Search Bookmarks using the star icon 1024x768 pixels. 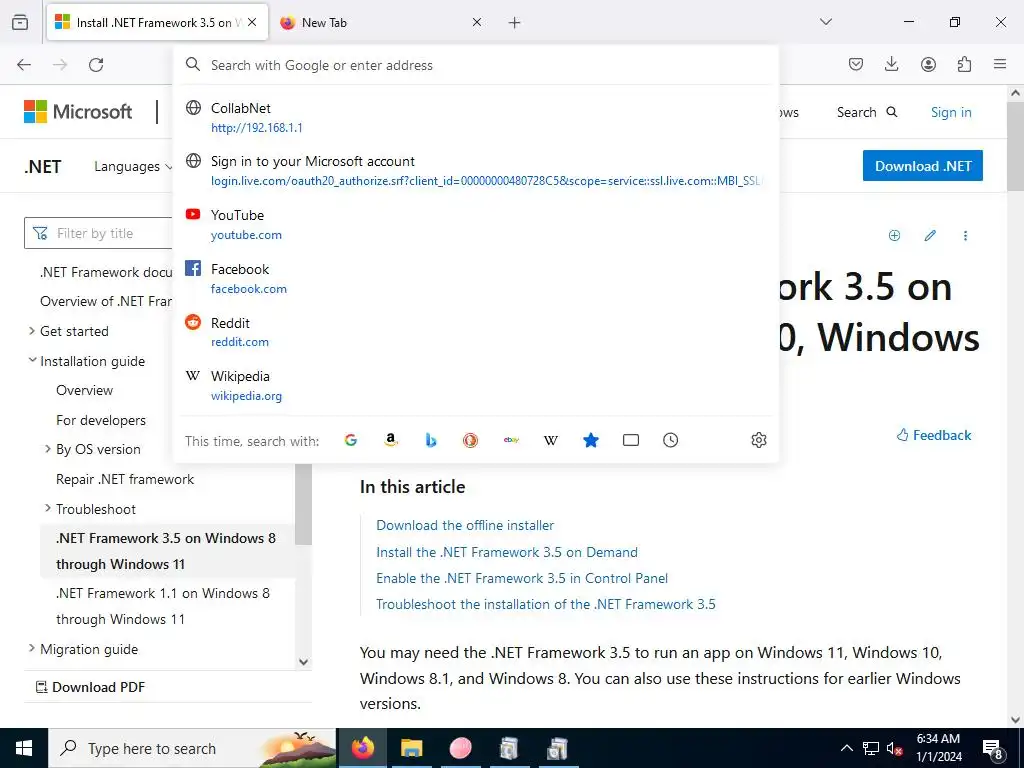[x=590, y=440]
